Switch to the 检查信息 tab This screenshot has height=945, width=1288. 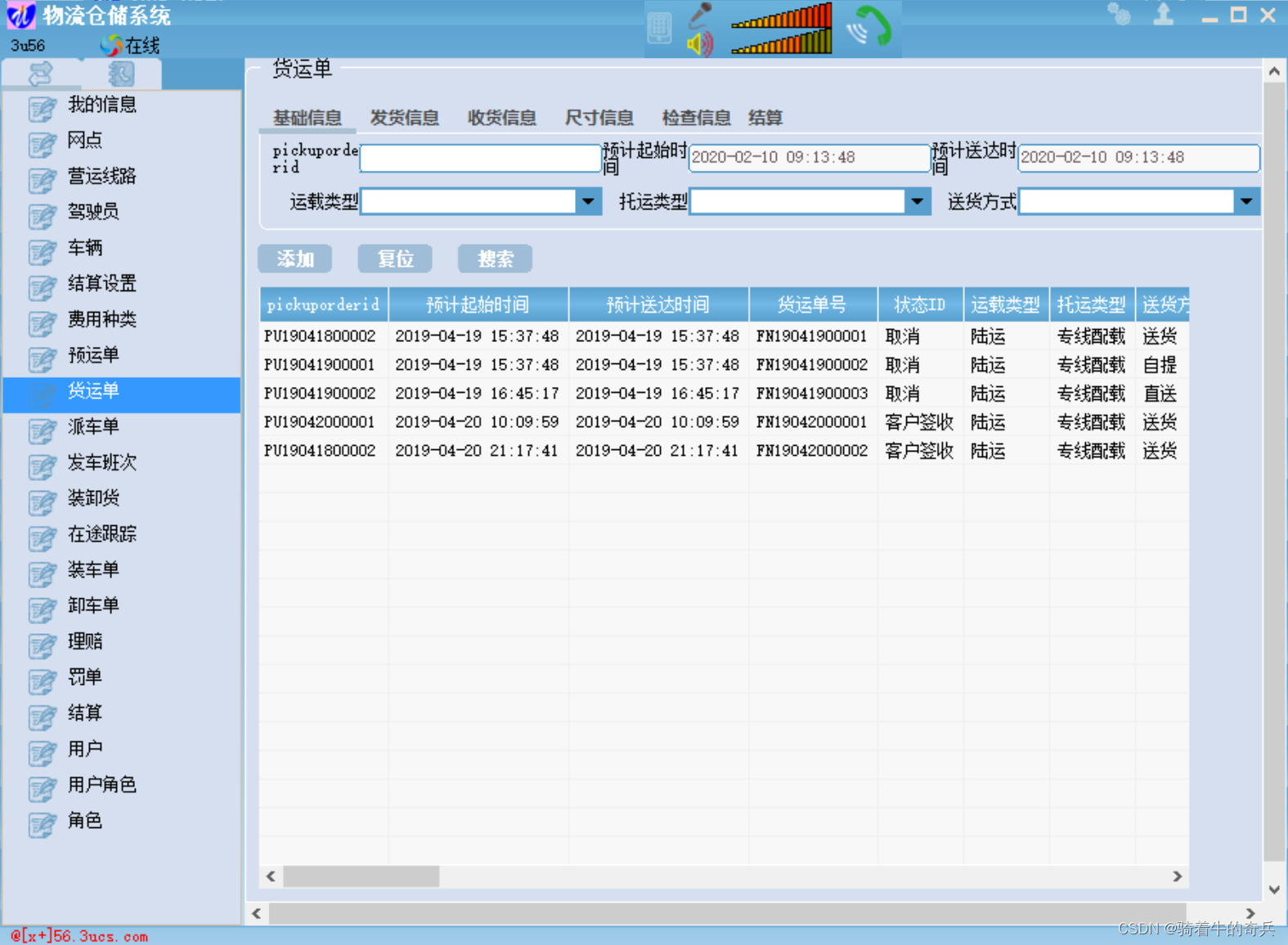(x=696, y=118)
